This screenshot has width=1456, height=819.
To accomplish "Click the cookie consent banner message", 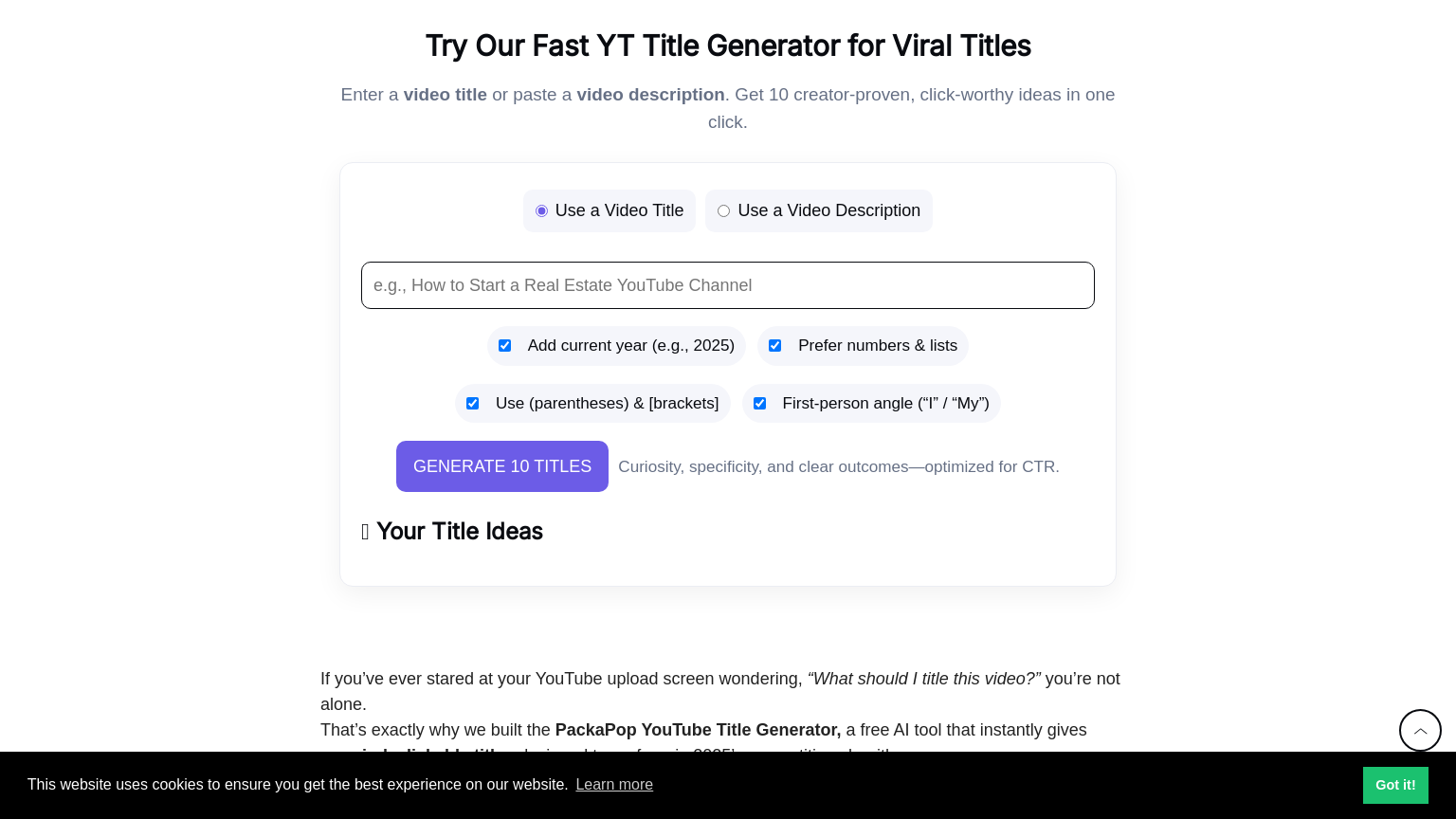I will (297, 785).
